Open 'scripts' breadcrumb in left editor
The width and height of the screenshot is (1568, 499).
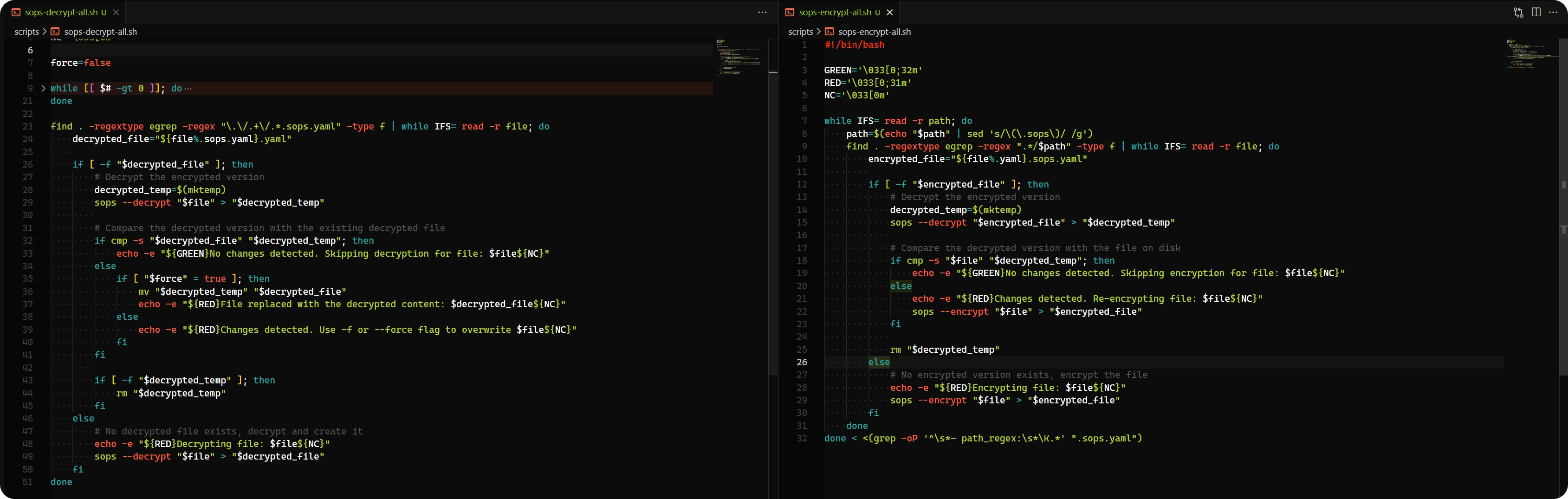(x=26, y=32)
